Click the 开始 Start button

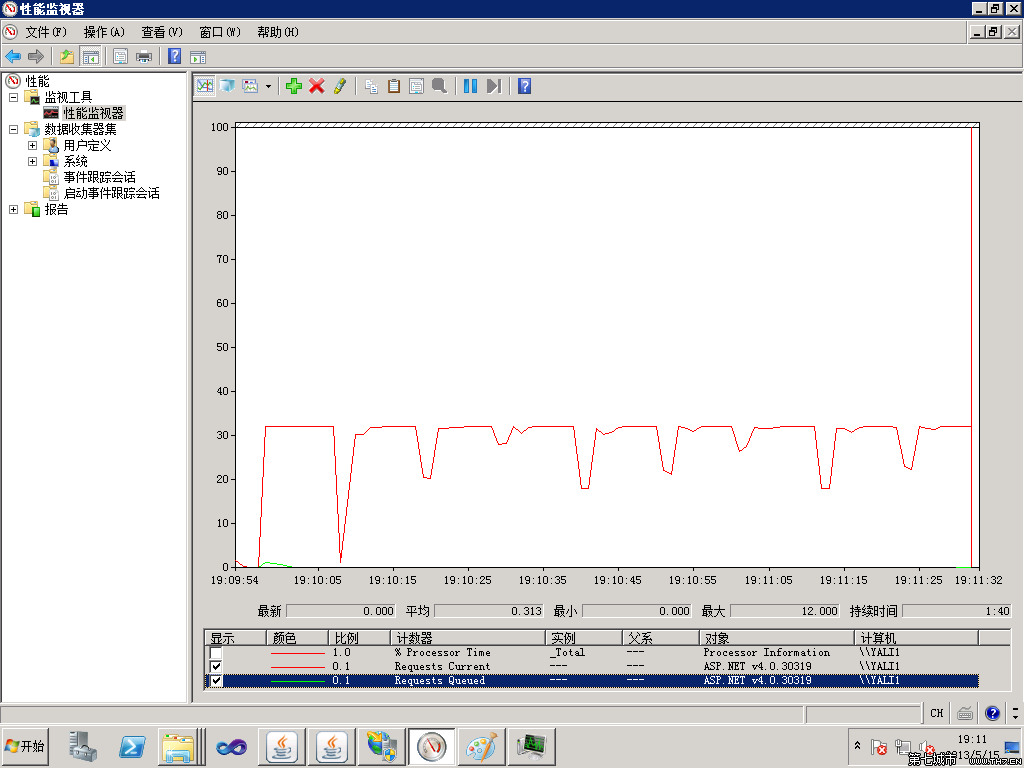point(25,746)
